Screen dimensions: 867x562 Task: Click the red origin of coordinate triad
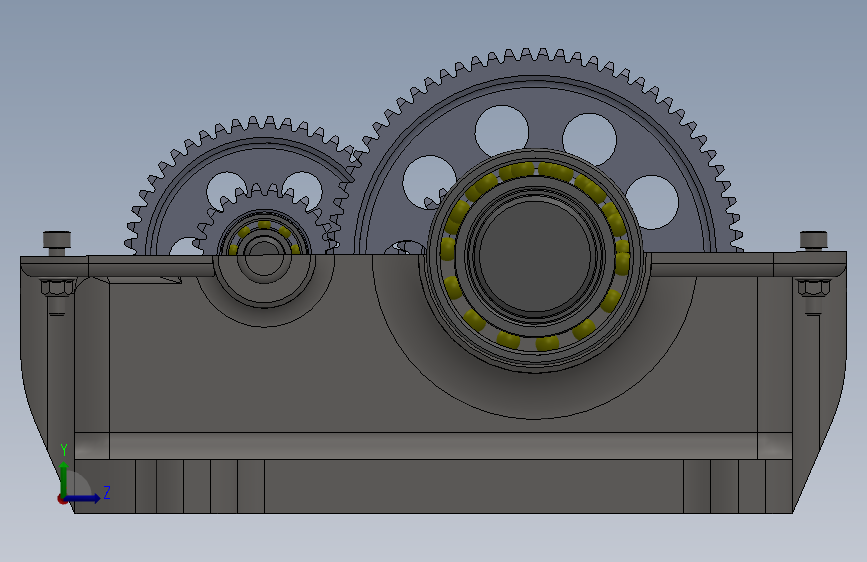[62, 499]
